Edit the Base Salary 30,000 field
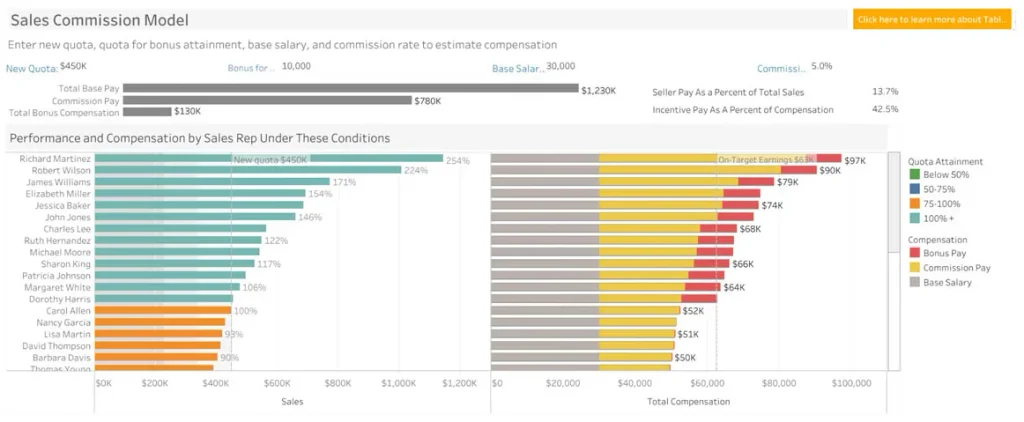1024x422 pixels. (560, 67)
